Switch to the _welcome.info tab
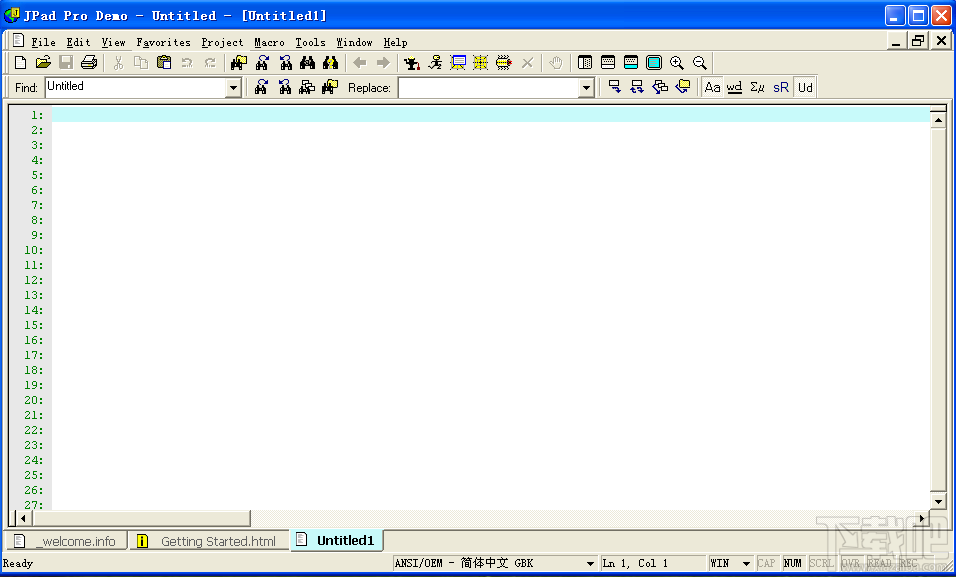 pyautogui.click(x=66, y=541)
